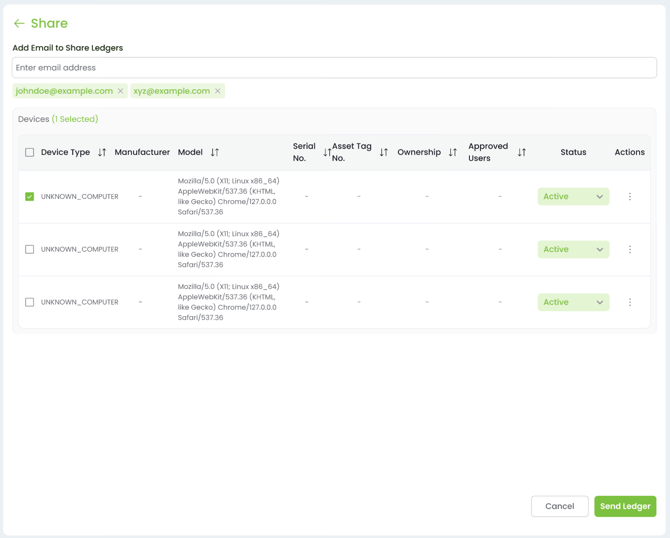Open Active status dropdown in second row
670x538 pixels.
(x=573, y=249)
